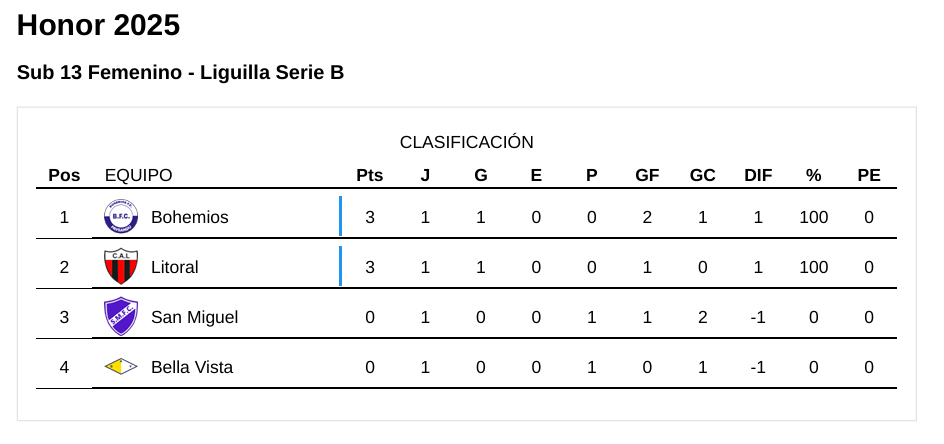Click the Honor 2025 page heading
The image size is (944, 444).
click(x=98, y=26)
